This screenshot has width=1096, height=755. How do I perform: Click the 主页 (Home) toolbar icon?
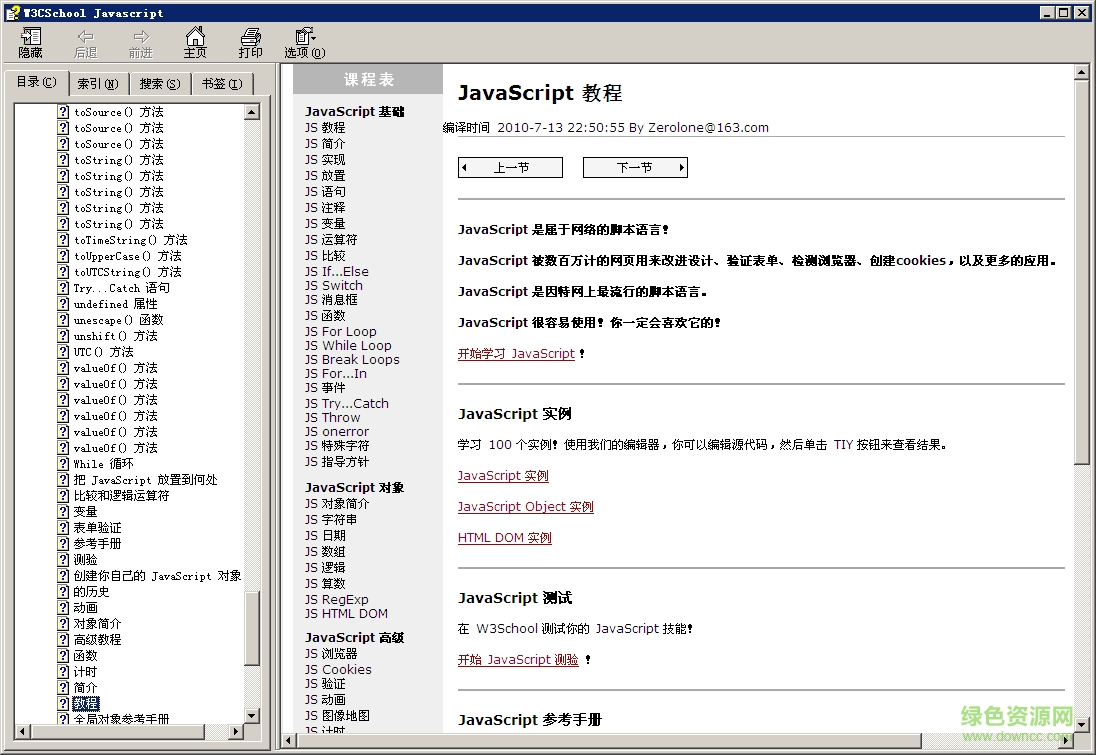click(195, 42)
